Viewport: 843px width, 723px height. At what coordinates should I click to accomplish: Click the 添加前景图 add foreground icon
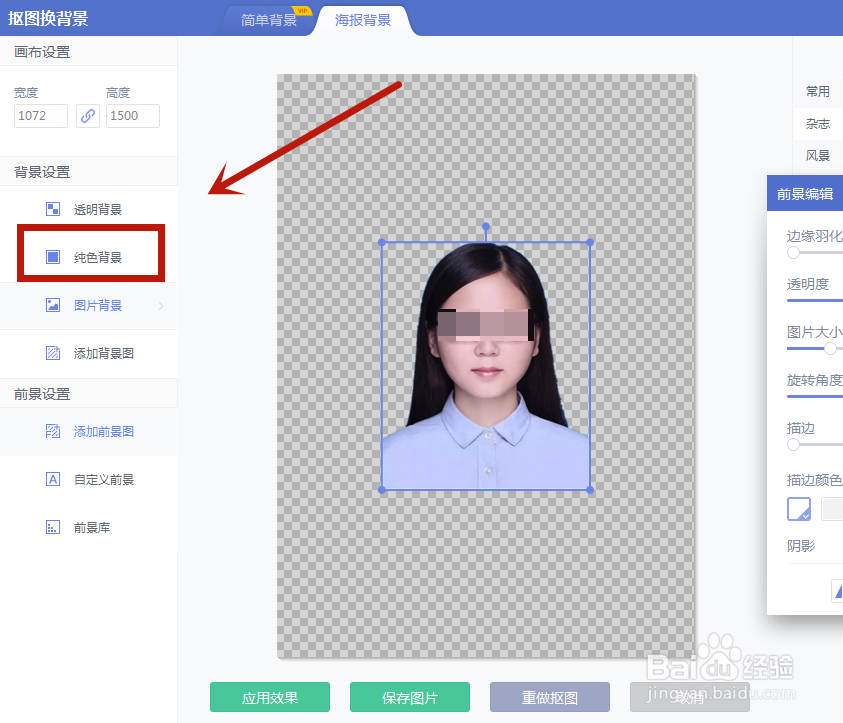[x=53, y=432]
